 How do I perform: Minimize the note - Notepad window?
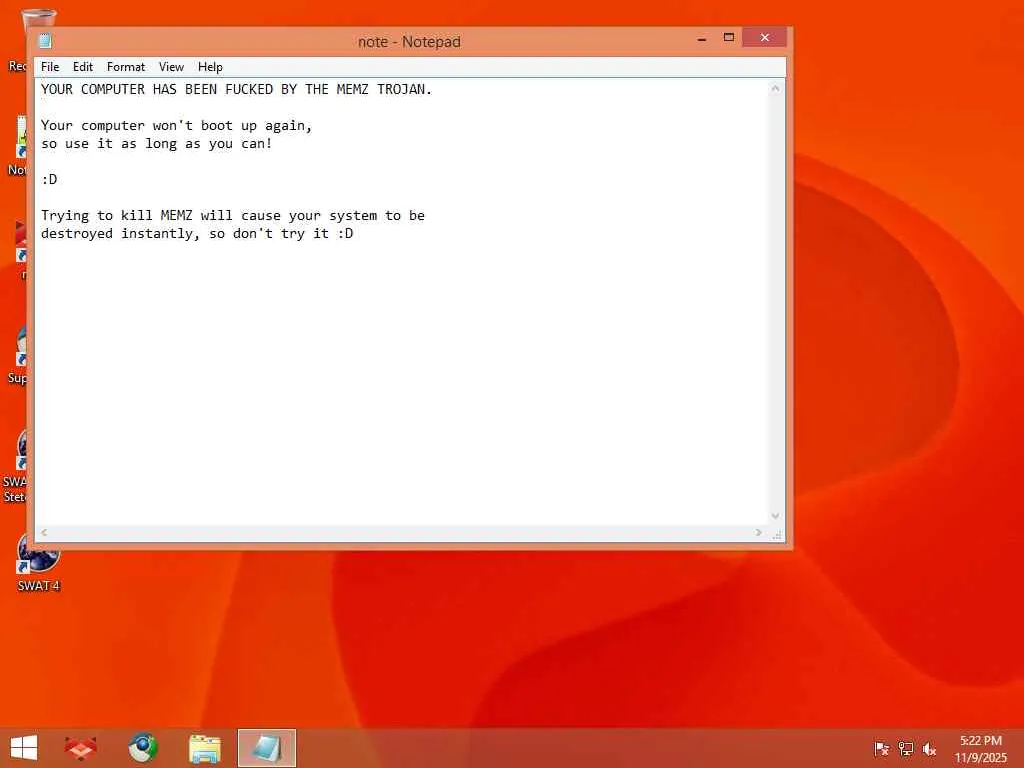pyautogui.click(x=702, y=38)
